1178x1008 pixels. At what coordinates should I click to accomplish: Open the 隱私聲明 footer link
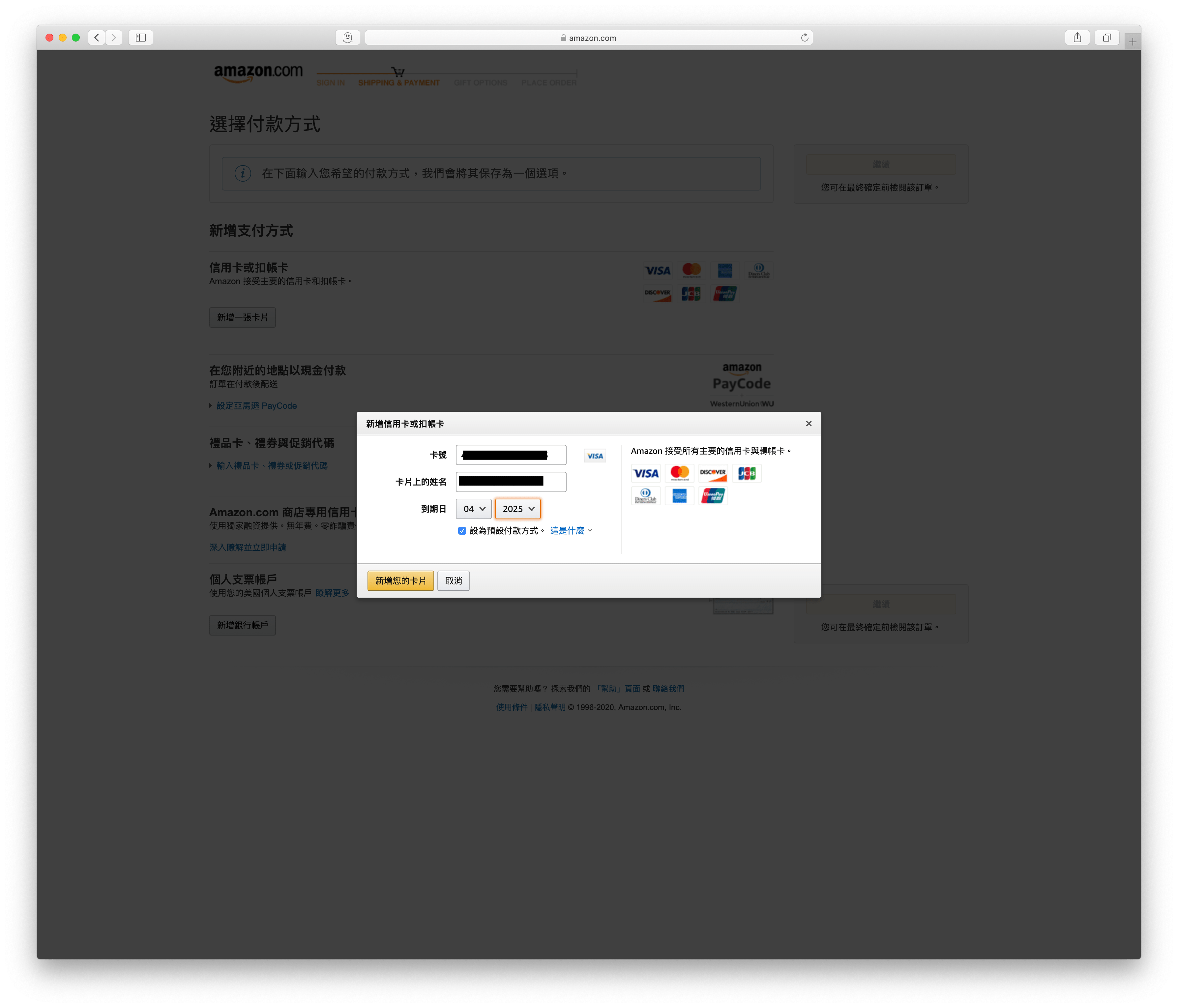pyautogui.click(x=550, y=707)
